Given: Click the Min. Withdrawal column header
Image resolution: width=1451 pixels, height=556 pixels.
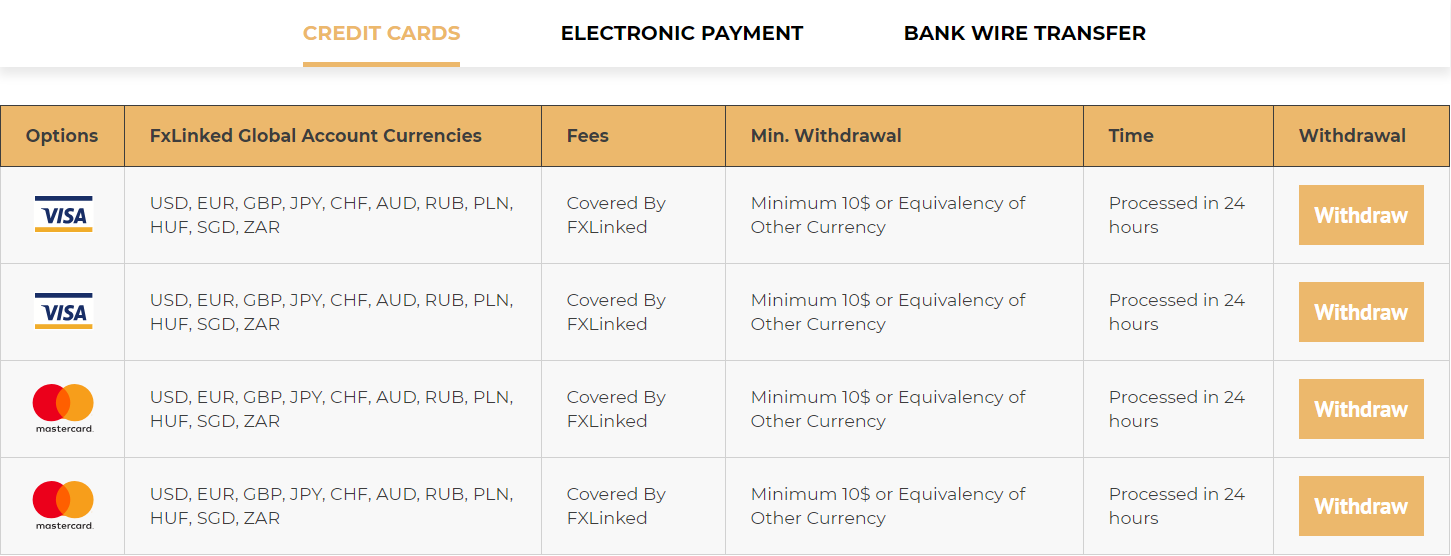Looking at the screenshot, I should point(826,136).
